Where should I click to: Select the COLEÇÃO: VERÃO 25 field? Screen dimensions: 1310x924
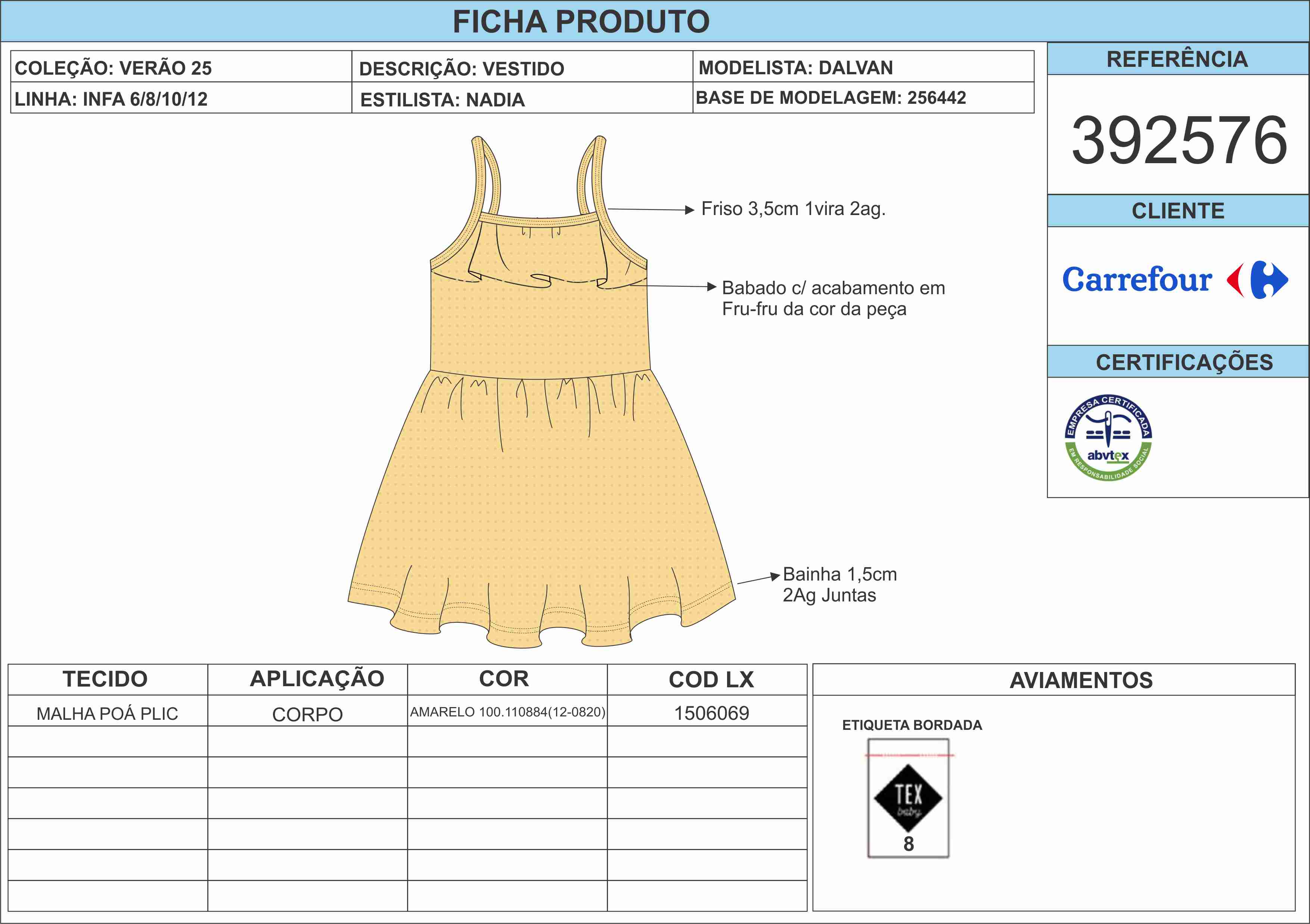(x=113, y=68)
